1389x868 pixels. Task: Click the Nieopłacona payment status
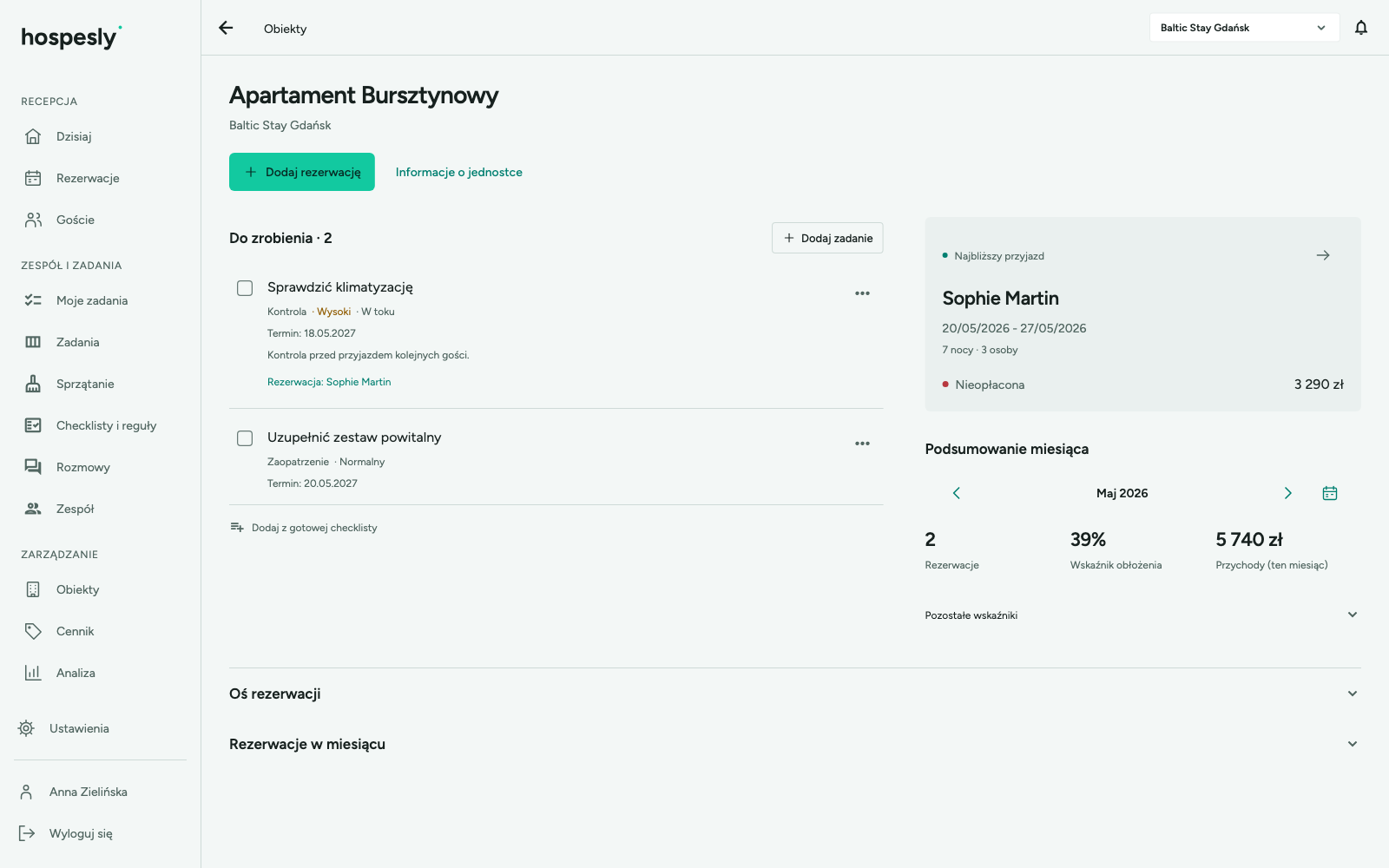[990, 385]
